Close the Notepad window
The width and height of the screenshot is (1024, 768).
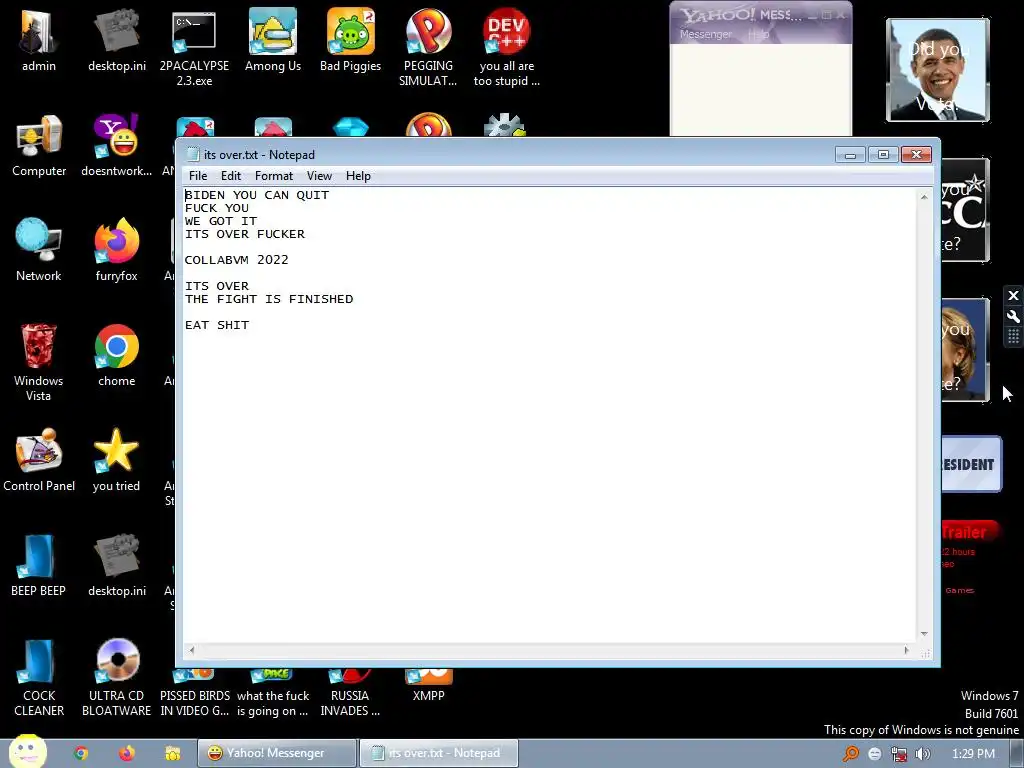[916, 155]
